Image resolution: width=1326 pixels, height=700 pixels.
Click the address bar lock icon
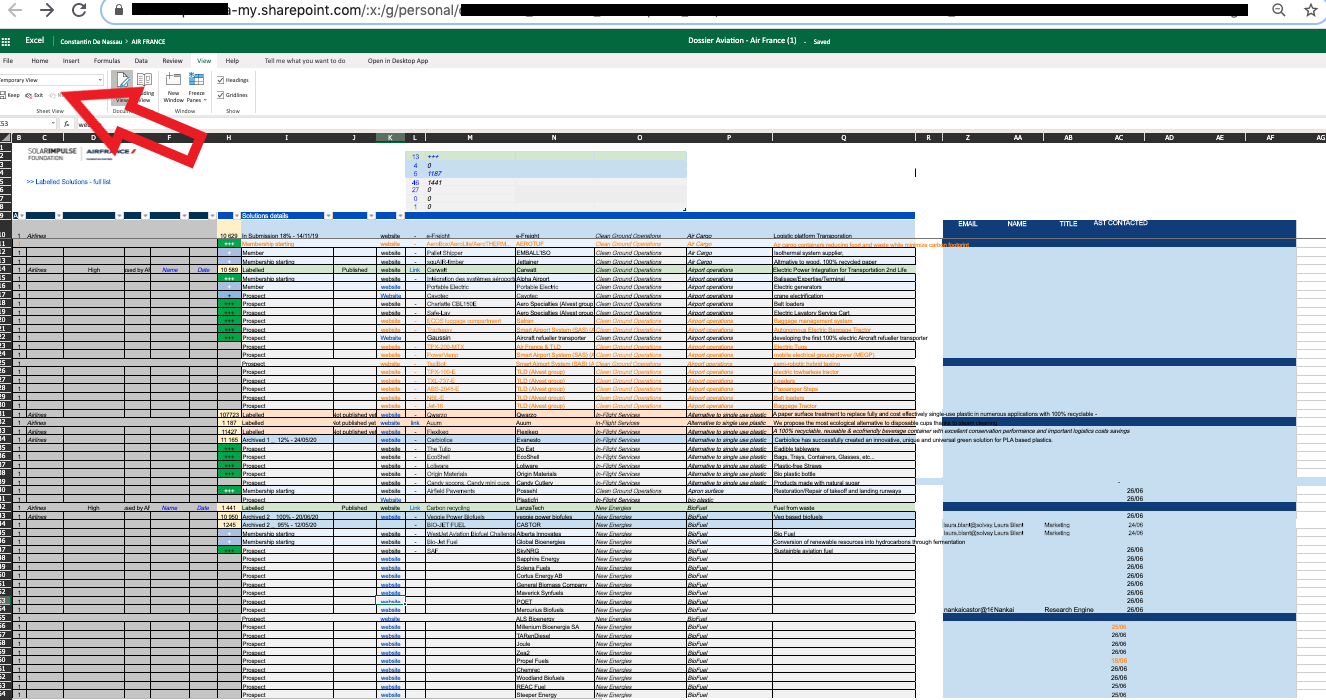point(118,11)
